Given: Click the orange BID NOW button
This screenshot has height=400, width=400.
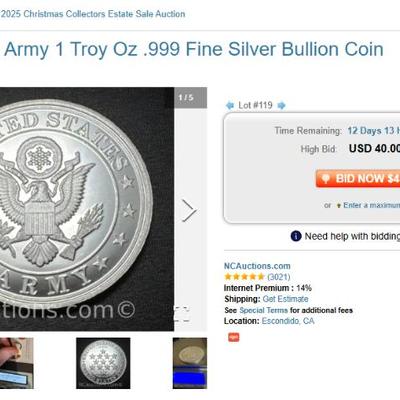Looking at the screenshot, I should (x=358, y=179).
